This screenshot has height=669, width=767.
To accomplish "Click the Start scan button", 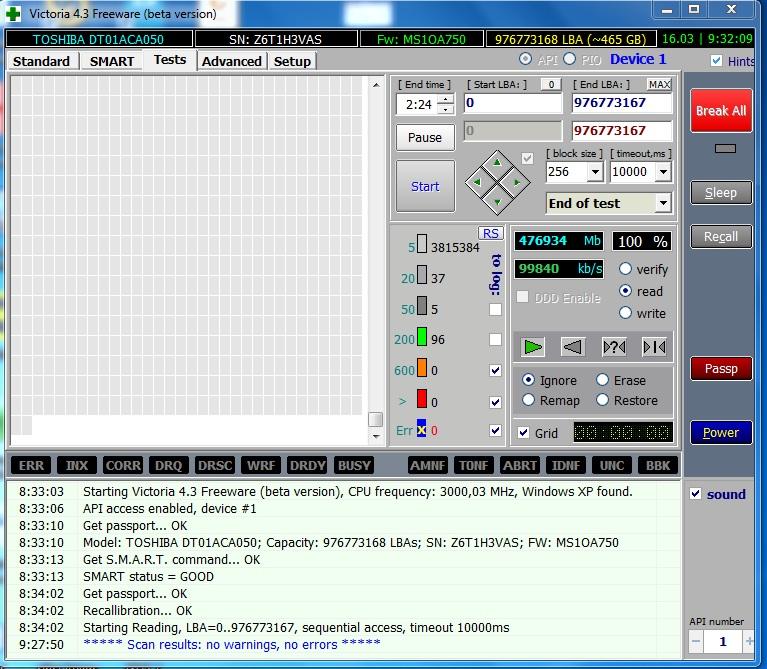I will [425, 186].
